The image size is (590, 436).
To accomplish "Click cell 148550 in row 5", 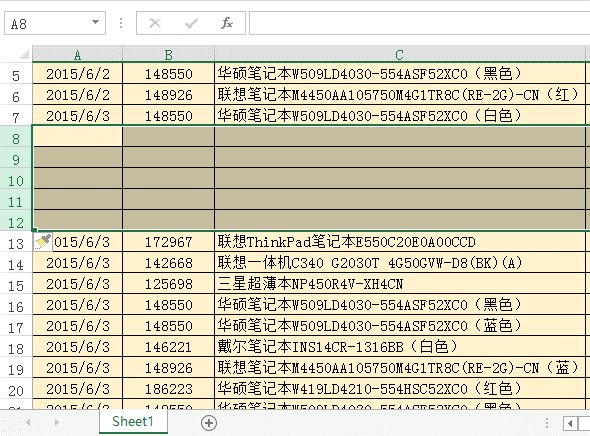I will point(169,73).
